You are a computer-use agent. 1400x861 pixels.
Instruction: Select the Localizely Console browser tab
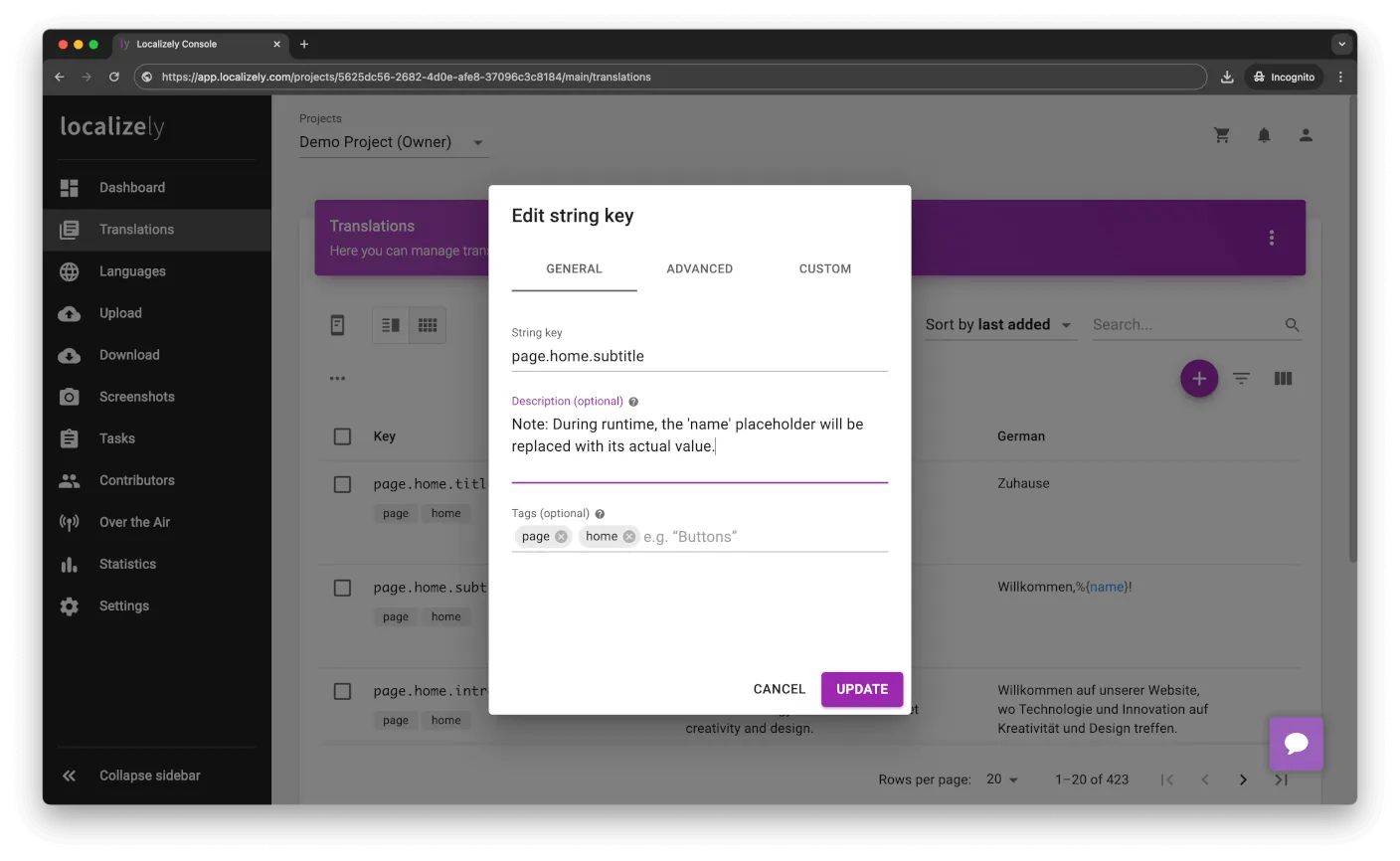(199, 44)
